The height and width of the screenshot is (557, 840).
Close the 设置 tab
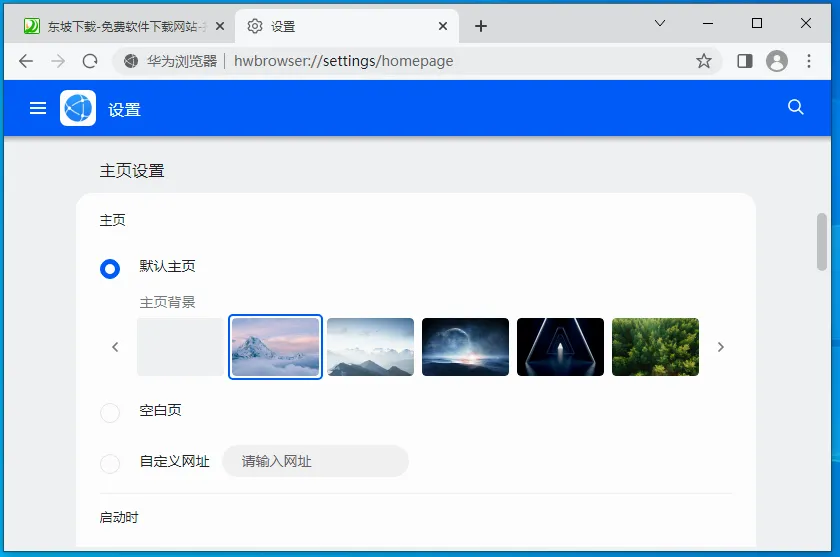(442, 26)
